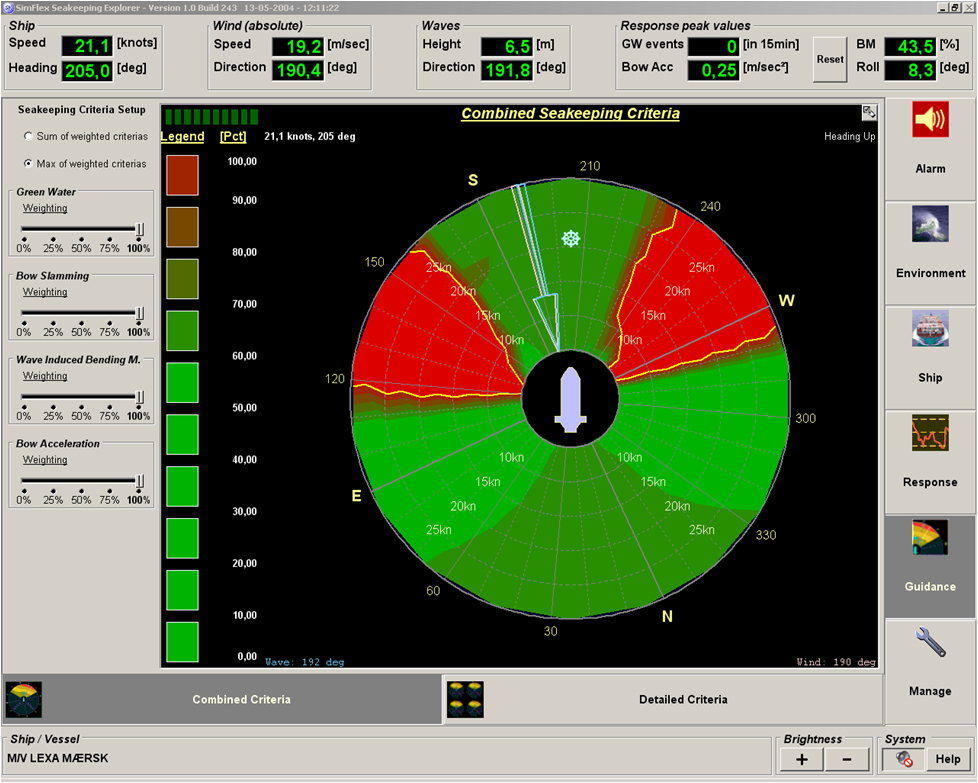
Task: Click the Green Water weighting slider handle
Action: coord(140,230)
